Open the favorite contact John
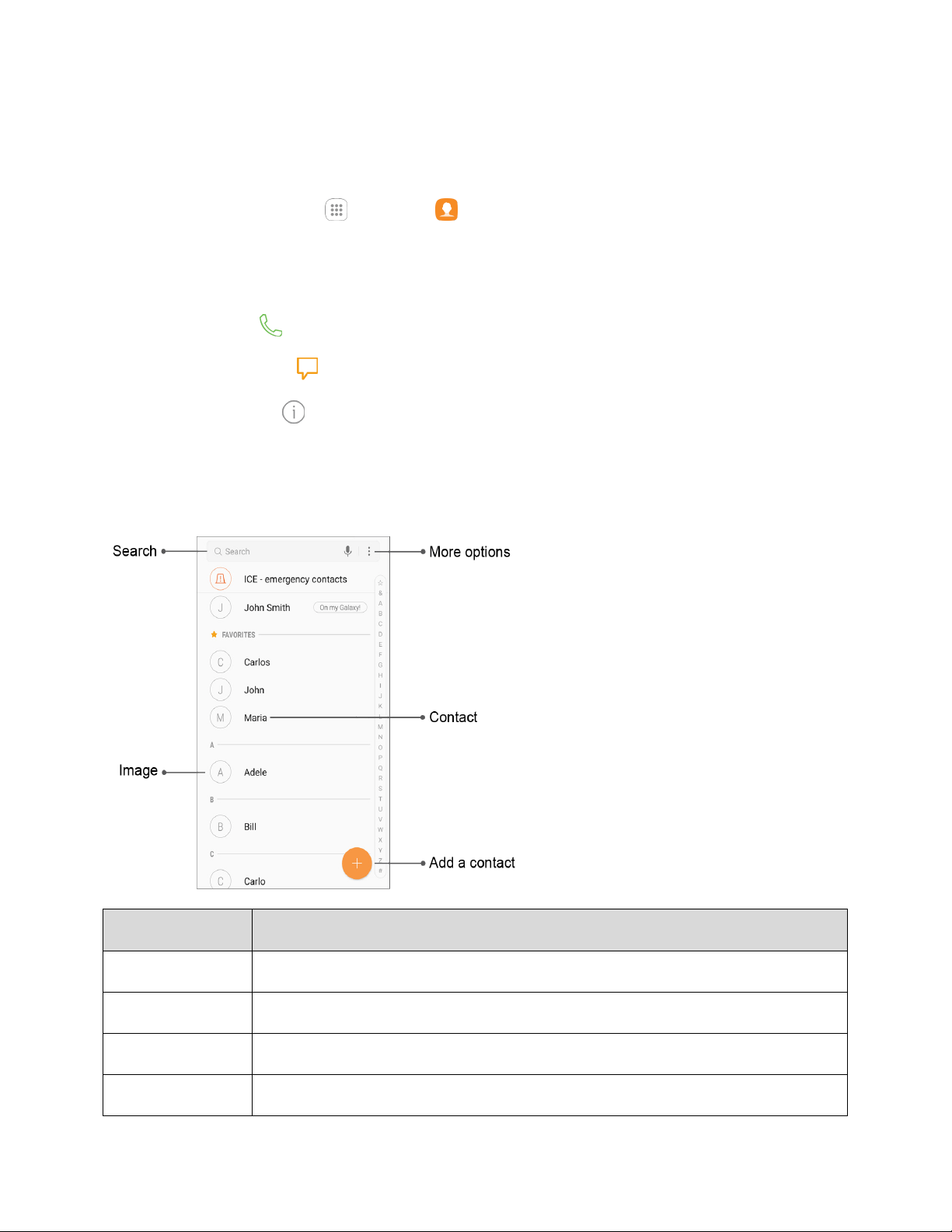 pos(254,690)
